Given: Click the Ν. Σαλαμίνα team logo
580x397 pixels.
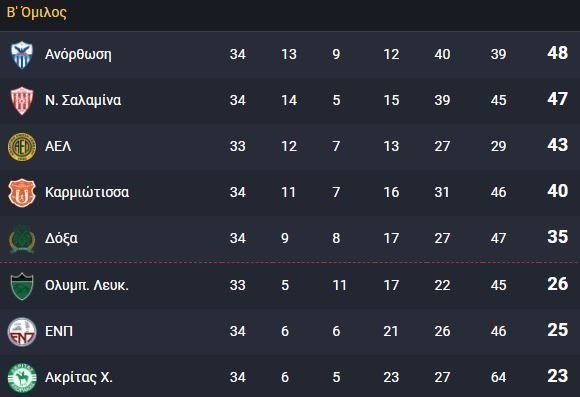Looking at the screenshot, I should coord(22,101).
